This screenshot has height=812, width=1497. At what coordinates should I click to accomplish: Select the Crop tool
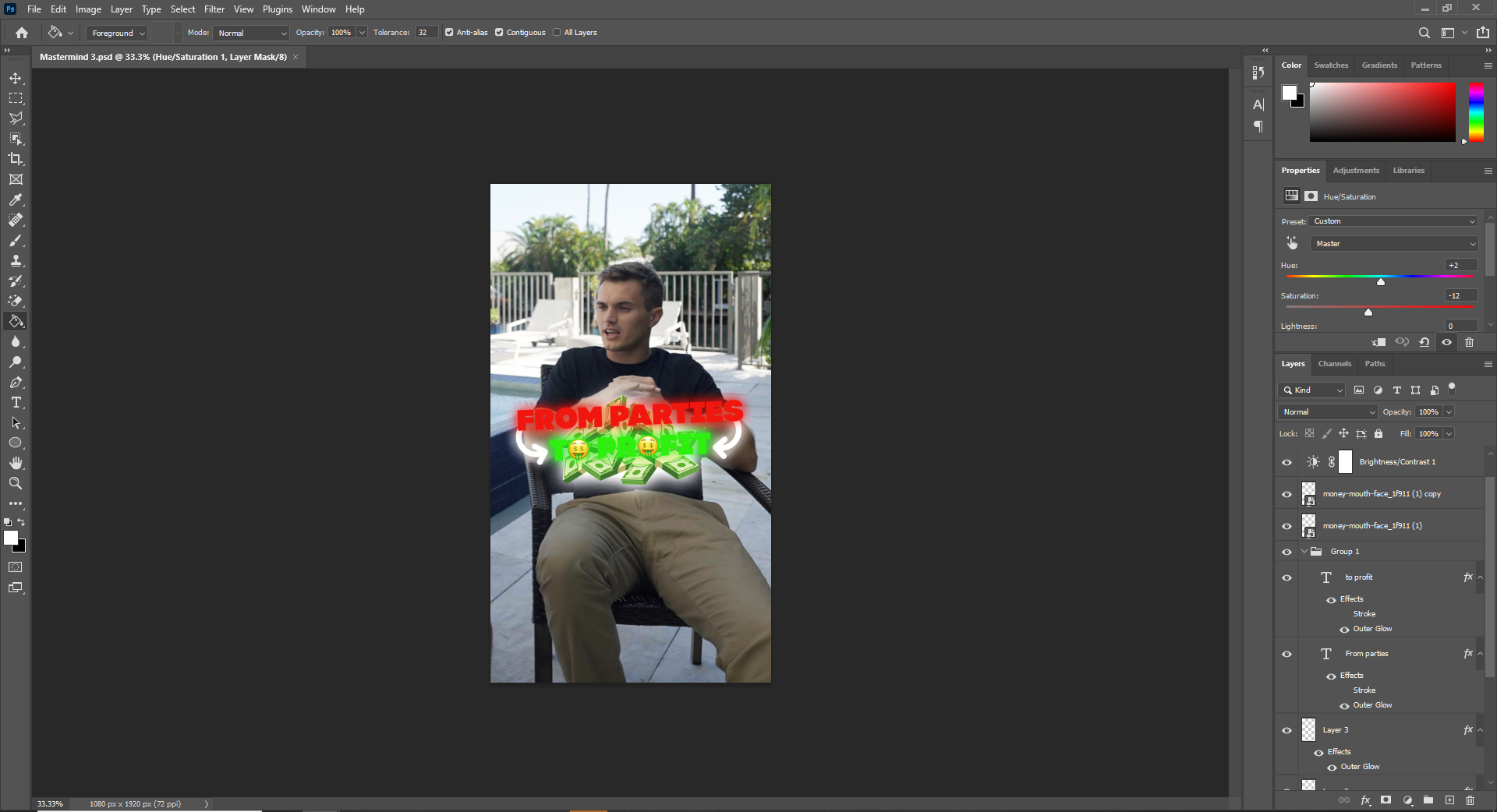16,159
